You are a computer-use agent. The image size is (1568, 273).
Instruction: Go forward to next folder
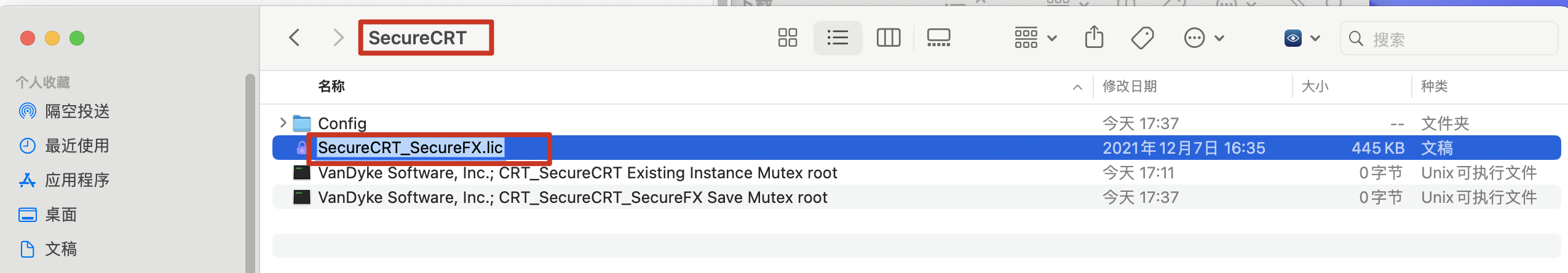[338, 38]
